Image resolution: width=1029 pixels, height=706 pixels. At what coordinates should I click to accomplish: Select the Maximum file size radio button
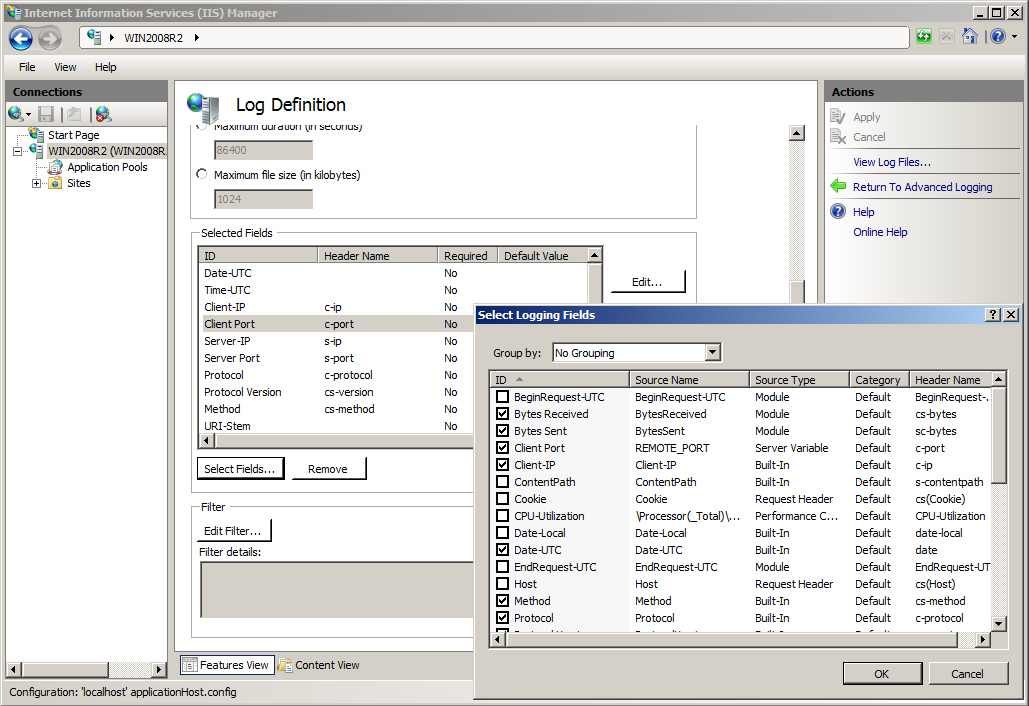[202, 175]
